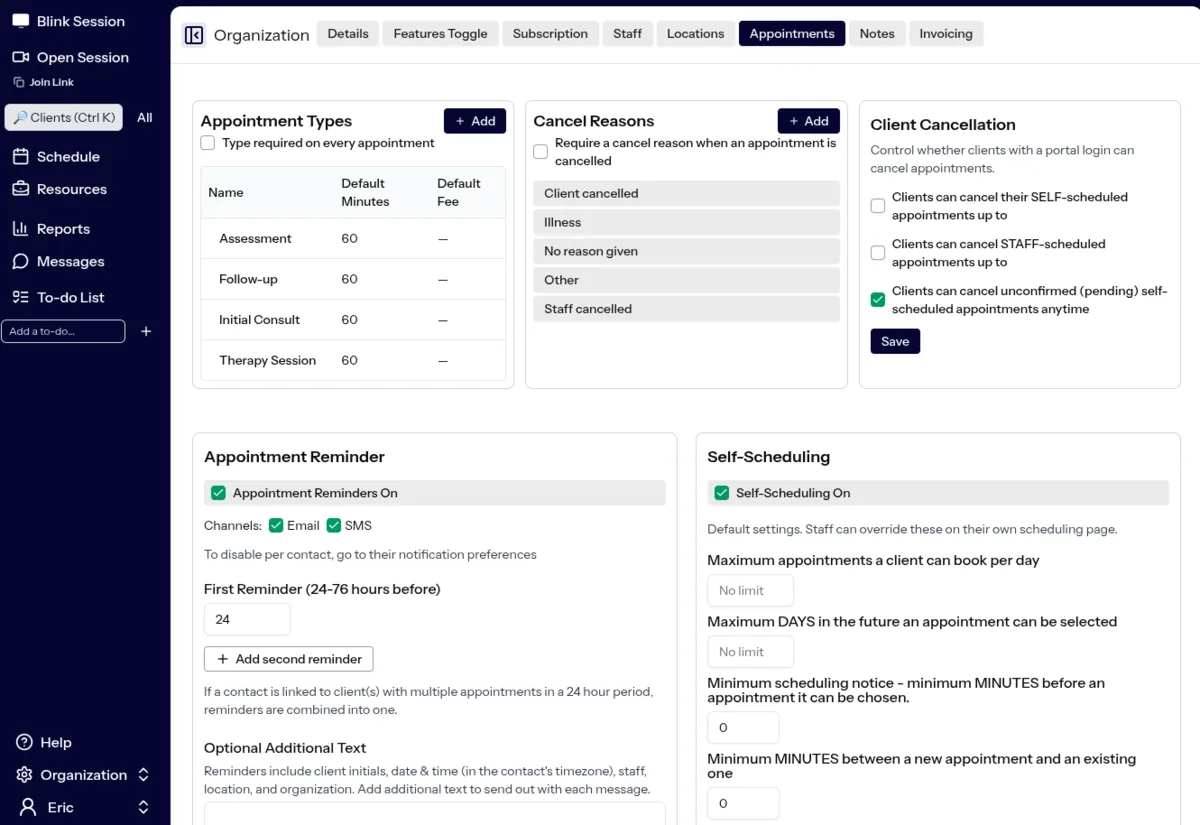Viewport: 1200px width, 825px height.
Task: Click the Organization gear icon in sidebar
Action: click(24, 775)
